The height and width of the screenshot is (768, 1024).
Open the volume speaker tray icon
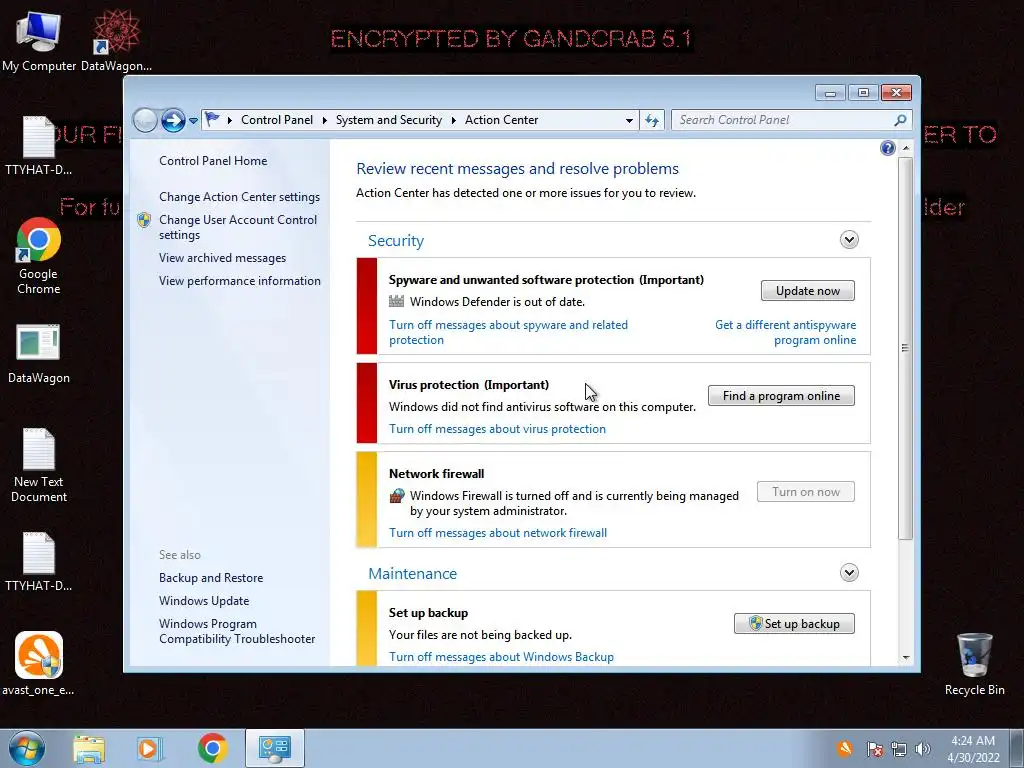[923, 749]
